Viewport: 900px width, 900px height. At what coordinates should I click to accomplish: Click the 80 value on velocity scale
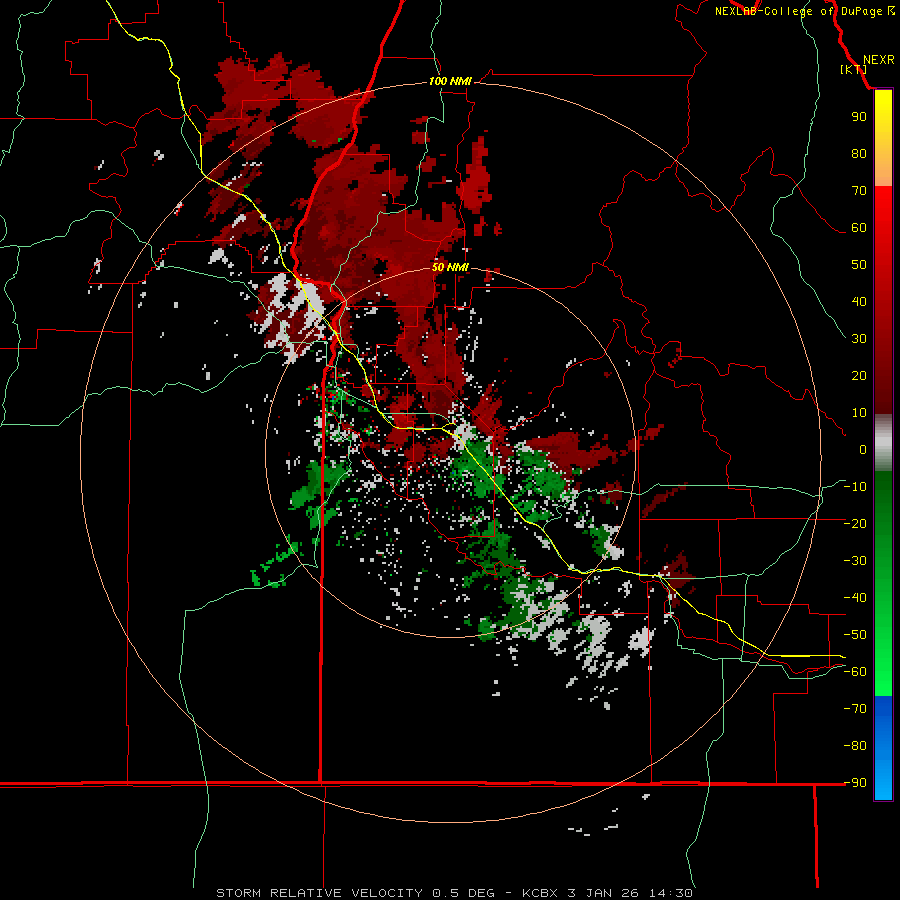[x=859, y=153]
